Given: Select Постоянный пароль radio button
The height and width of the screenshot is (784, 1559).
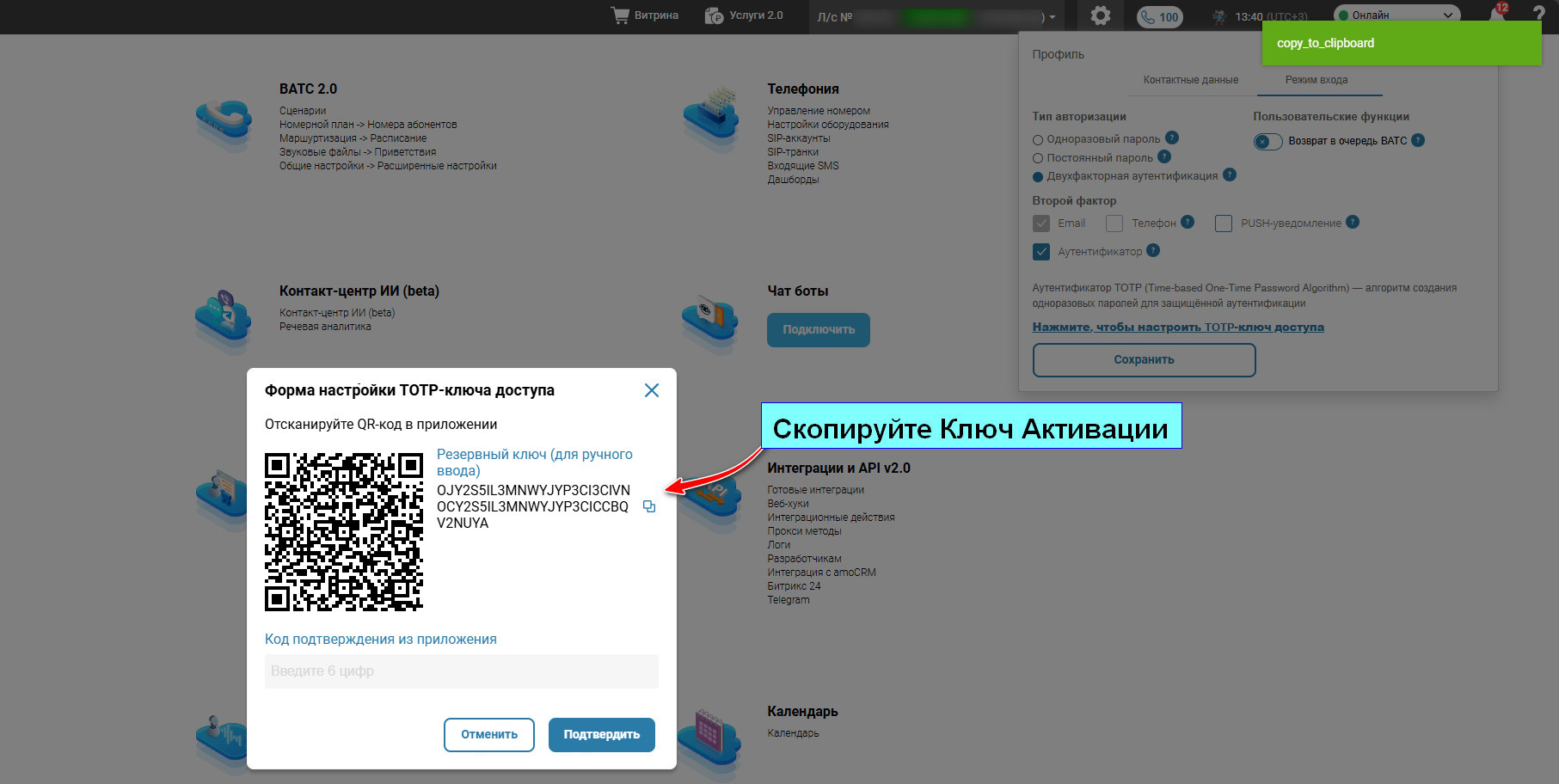Looking at the screenshot, I should (x=1038, y=158).
